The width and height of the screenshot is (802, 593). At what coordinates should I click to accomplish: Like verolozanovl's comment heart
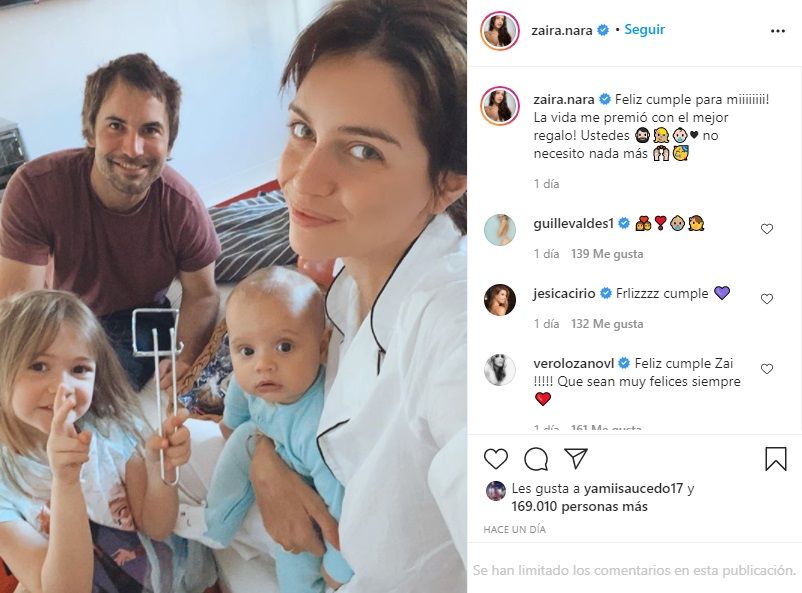tap(767, 368)
